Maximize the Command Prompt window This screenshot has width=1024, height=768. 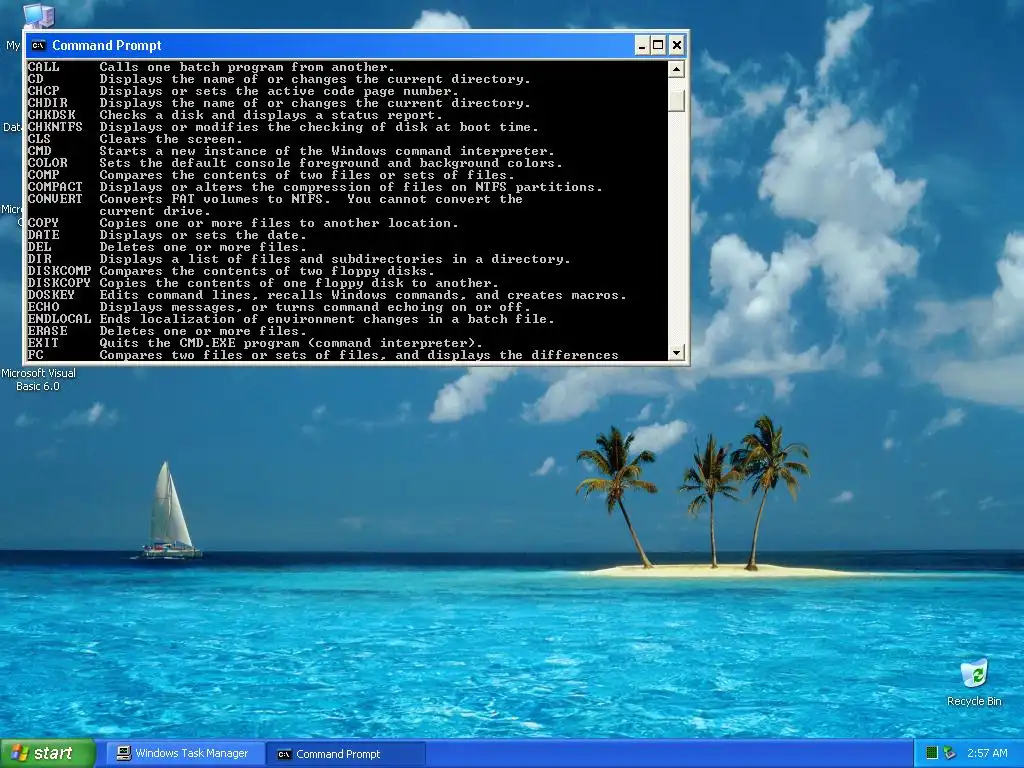coord(658,45)
